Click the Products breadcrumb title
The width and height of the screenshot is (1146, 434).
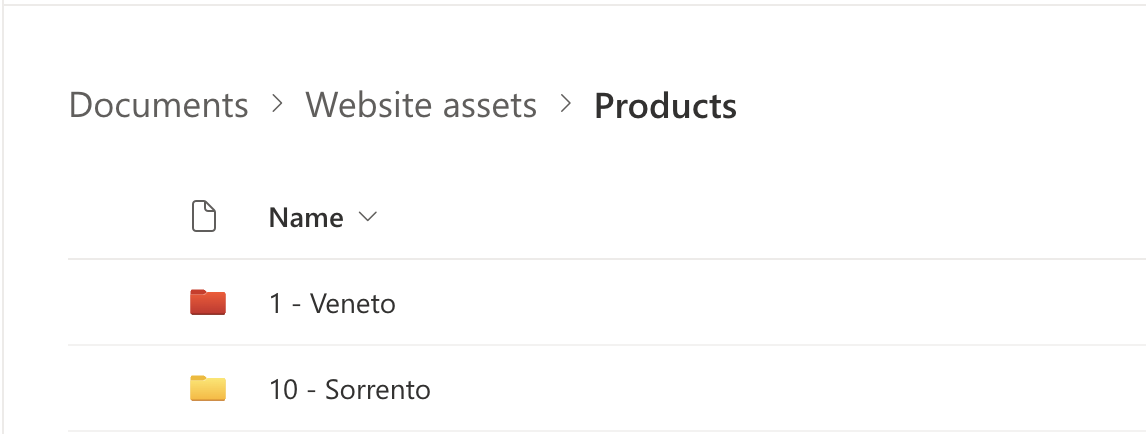point(665,106)
